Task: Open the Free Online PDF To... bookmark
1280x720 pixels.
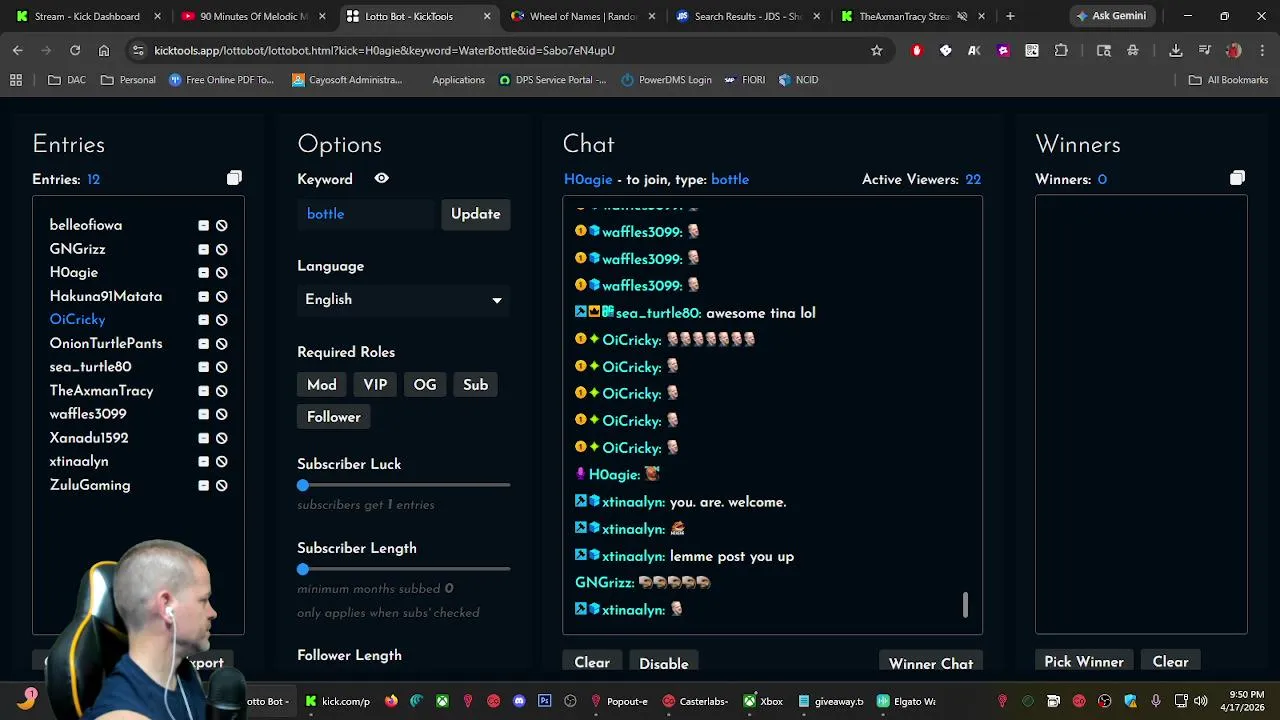Action: (x=221, y=80)
